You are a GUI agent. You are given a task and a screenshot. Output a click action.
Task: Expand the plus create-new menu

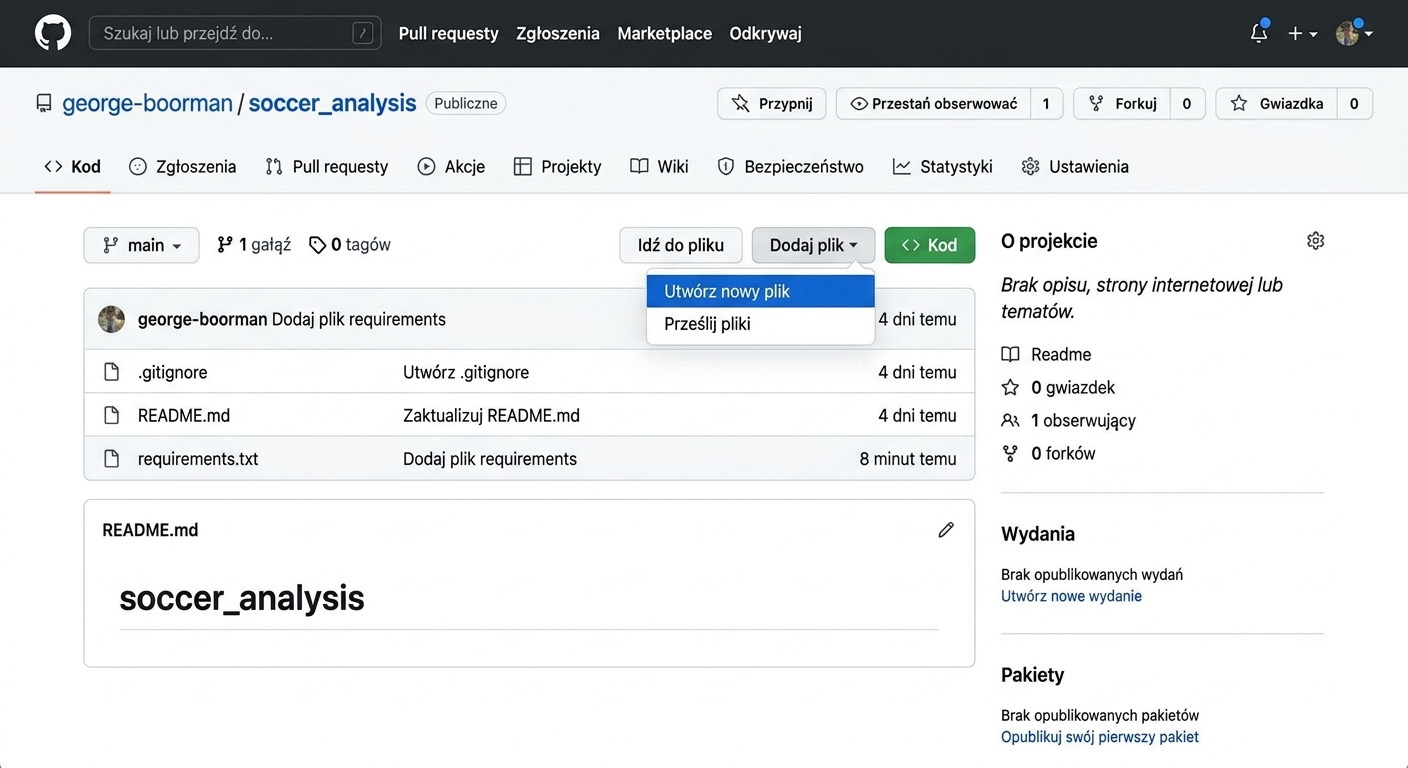pyautogui.click(x=1302, y=33)
